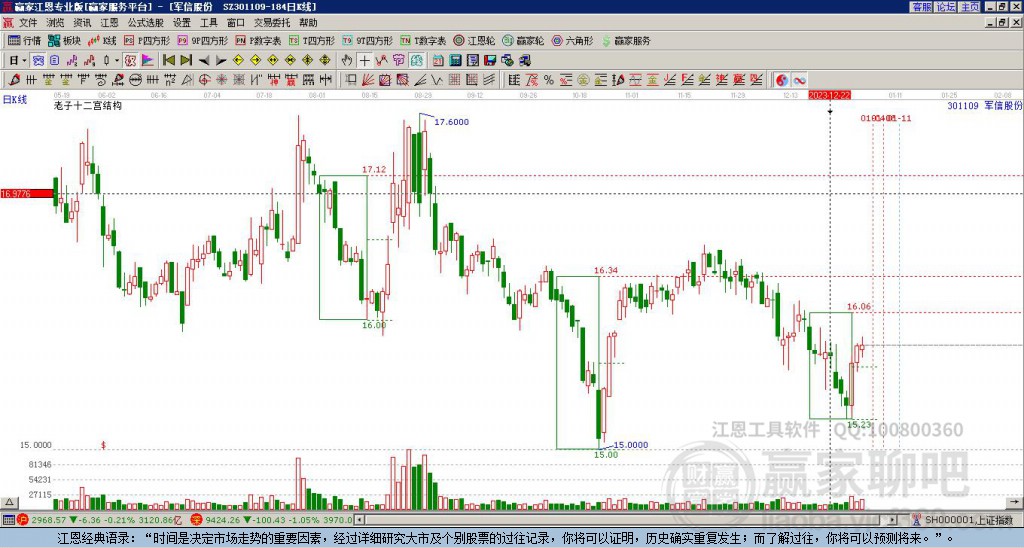
Task: Click the up triangle button at lower left
Action: coord(8,502)
